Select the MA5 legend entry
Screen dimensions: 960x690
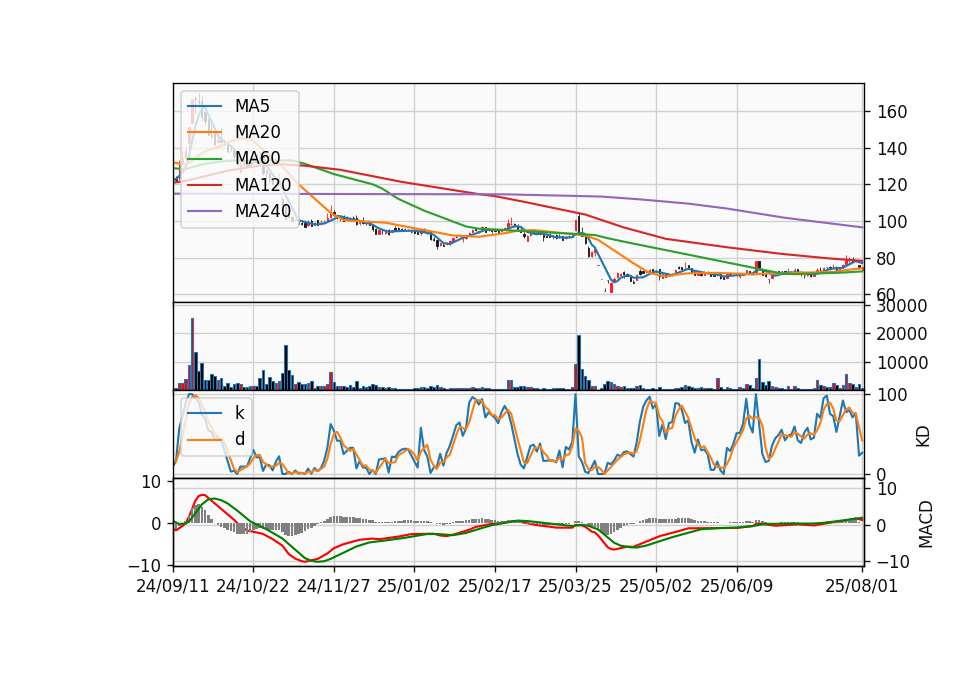pyautogui.click(x=228, y=106)
